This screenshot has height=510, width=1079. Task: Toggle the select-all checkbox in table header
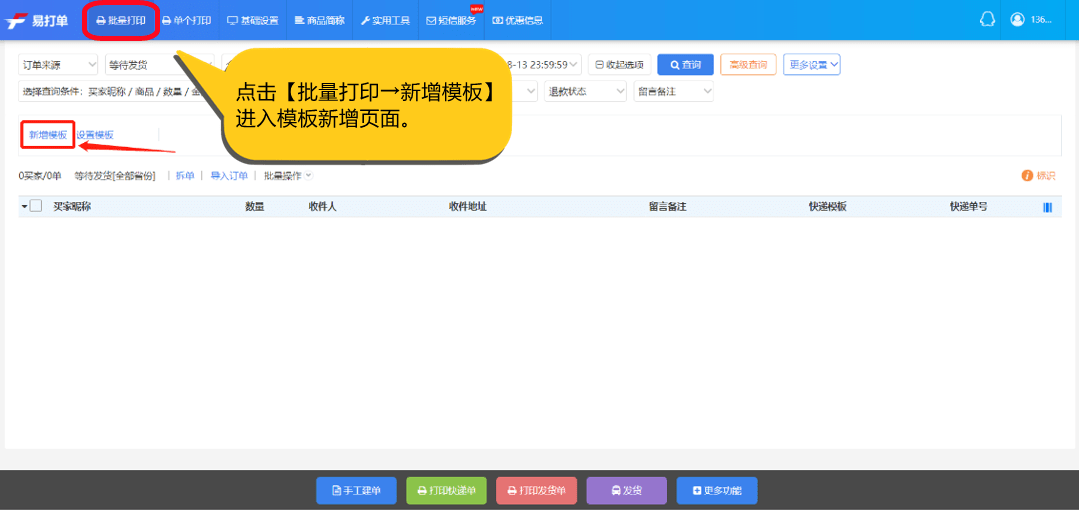click(x=36, y=206)
